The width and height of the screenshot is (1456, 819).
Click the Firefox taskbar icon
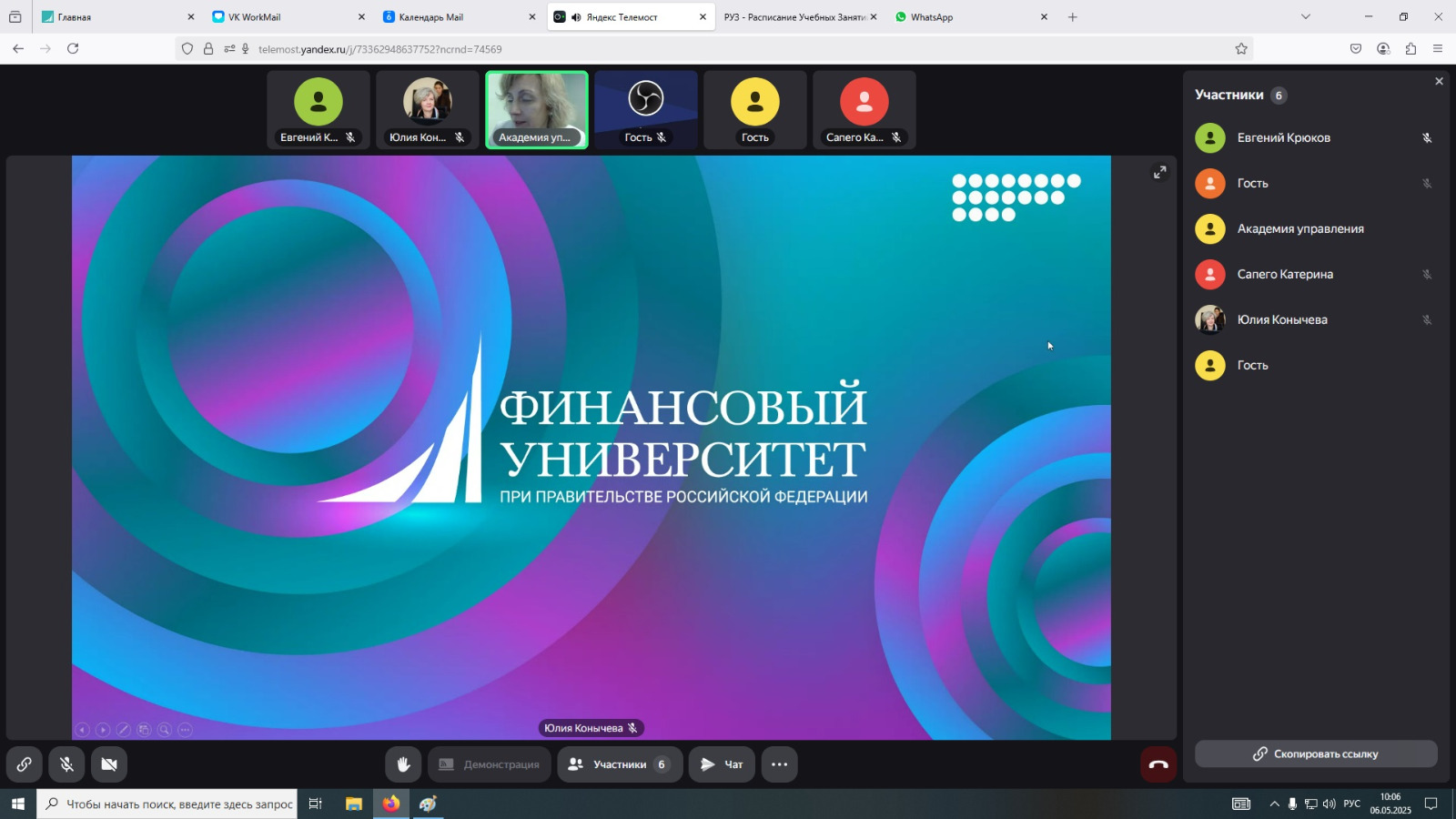click(x=391, y=804)
